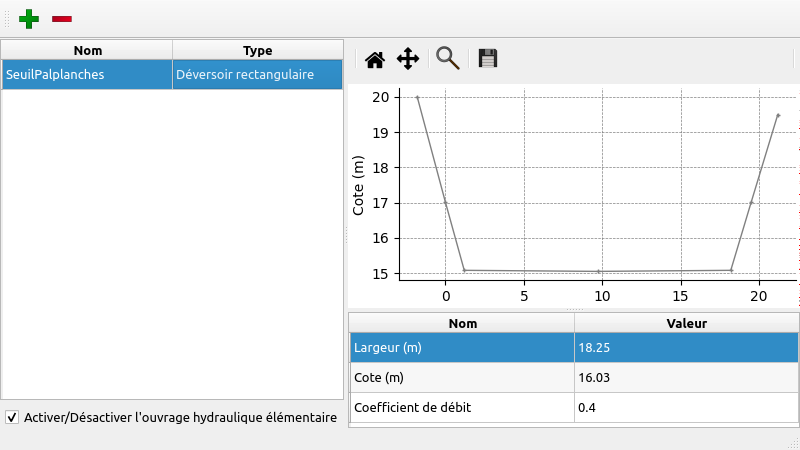800x450 pixels.
Task: Select the Cote (m) parameter row
Action: [461, 377]
